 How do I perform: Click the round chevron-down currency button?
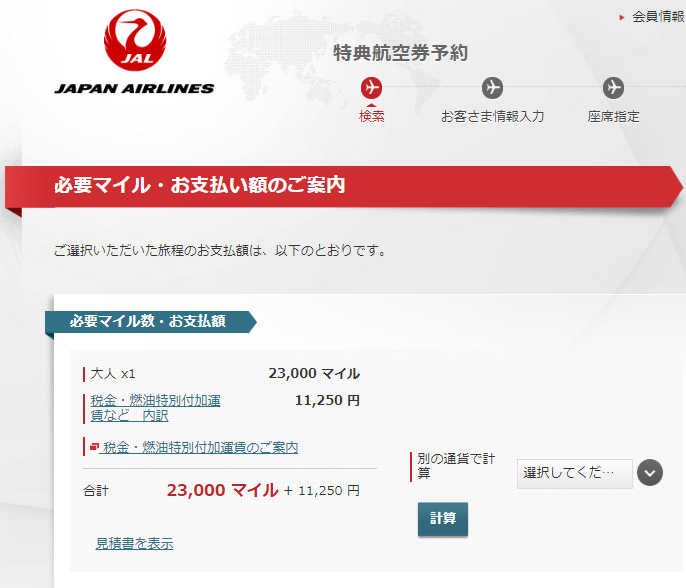650,472
